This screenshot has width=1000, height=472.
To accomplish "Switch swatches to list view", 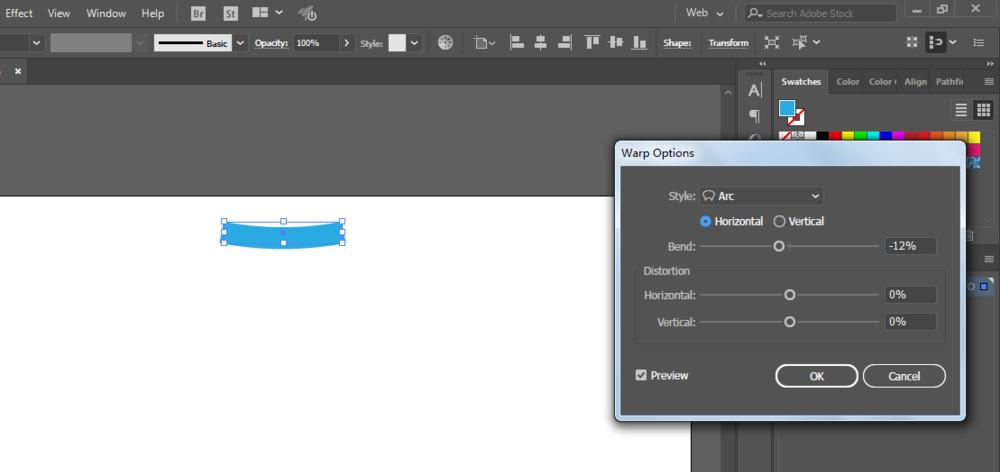I will pos(961,110).
